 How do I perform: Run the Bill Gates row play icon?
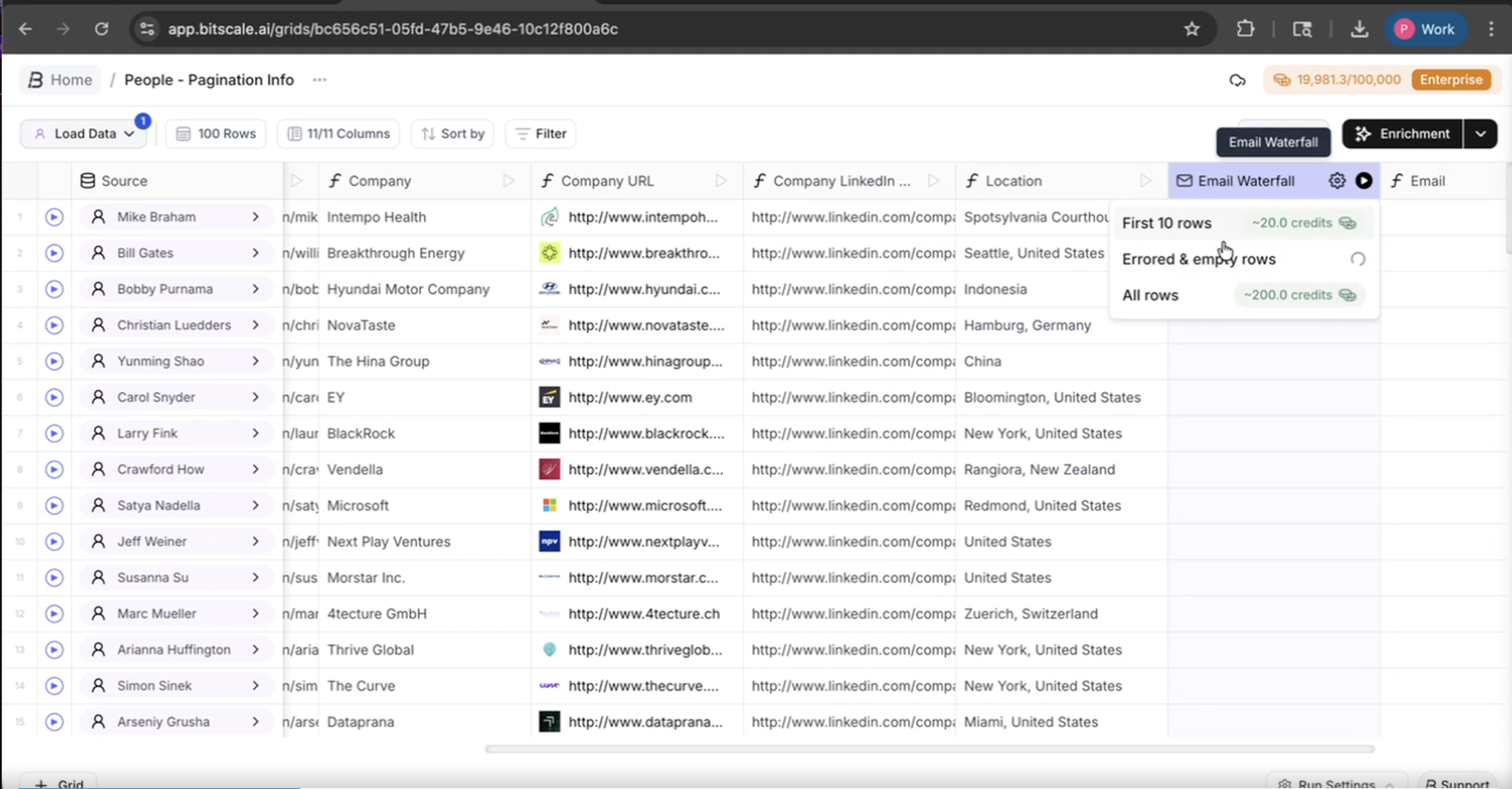tap(54, 253)
